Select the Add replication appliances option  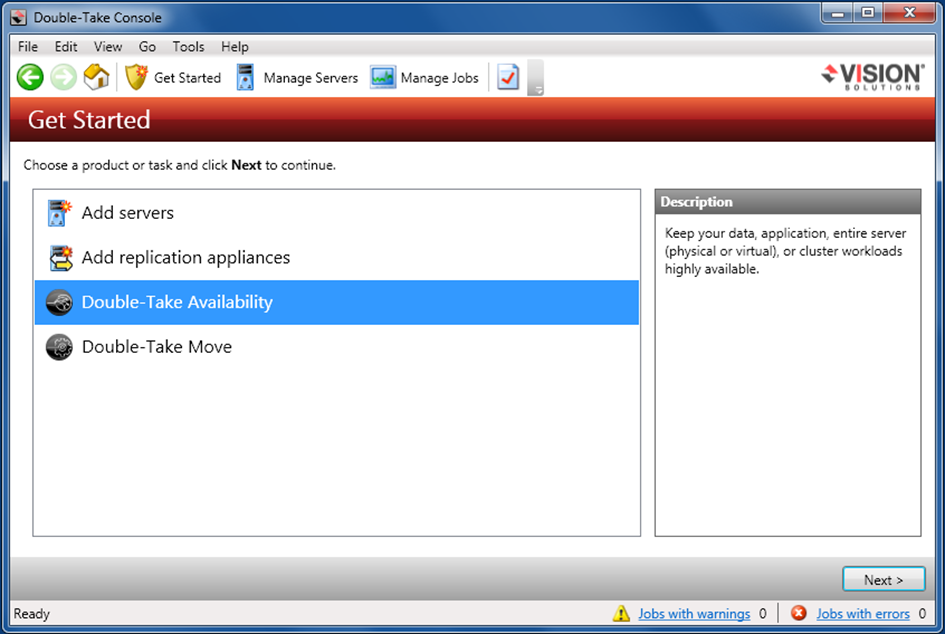click(337, 258)
